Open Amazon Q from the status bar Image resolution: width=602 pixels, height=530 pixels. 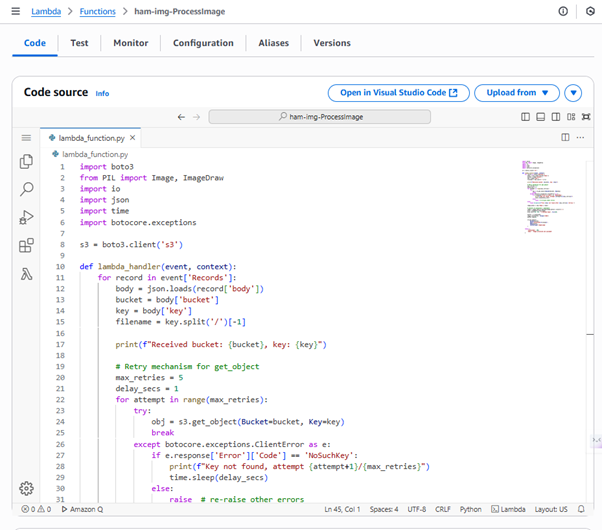point(82,509)
